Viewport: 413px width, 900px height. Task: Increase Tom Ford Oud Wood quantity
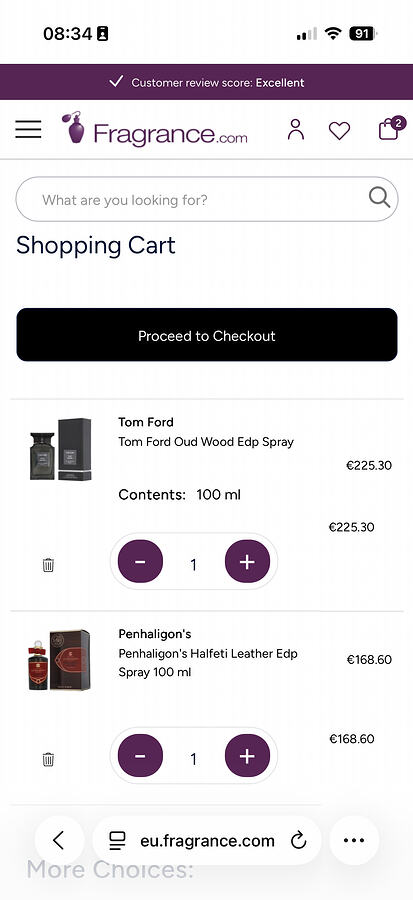(x=247, y=561)
